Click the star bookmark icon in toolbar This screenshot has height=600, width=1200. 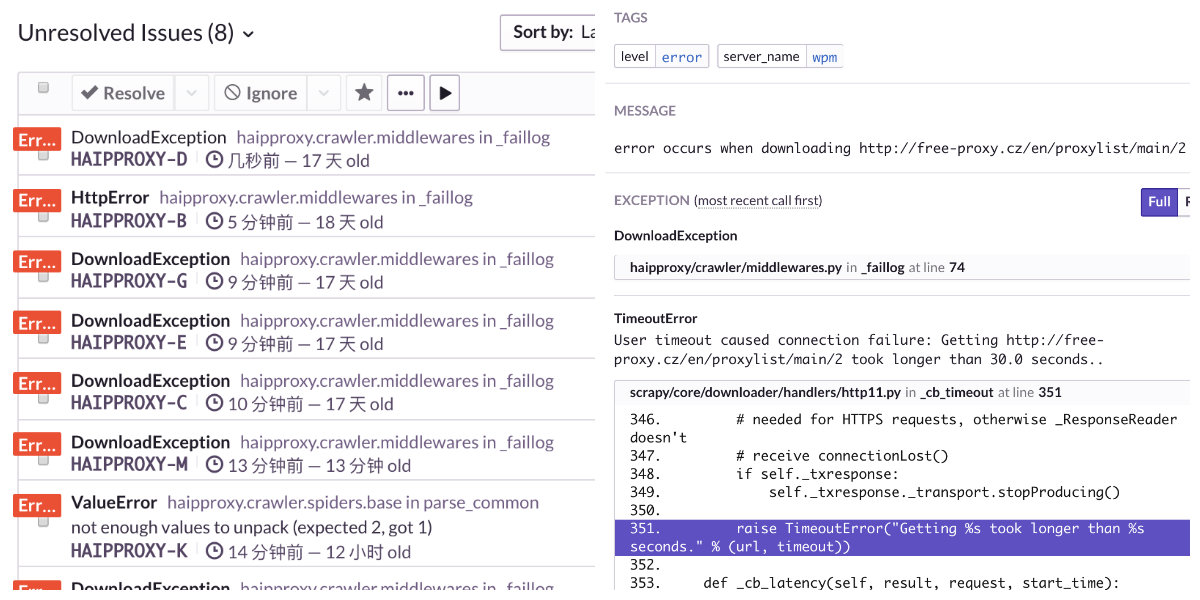tap(364, 93)
